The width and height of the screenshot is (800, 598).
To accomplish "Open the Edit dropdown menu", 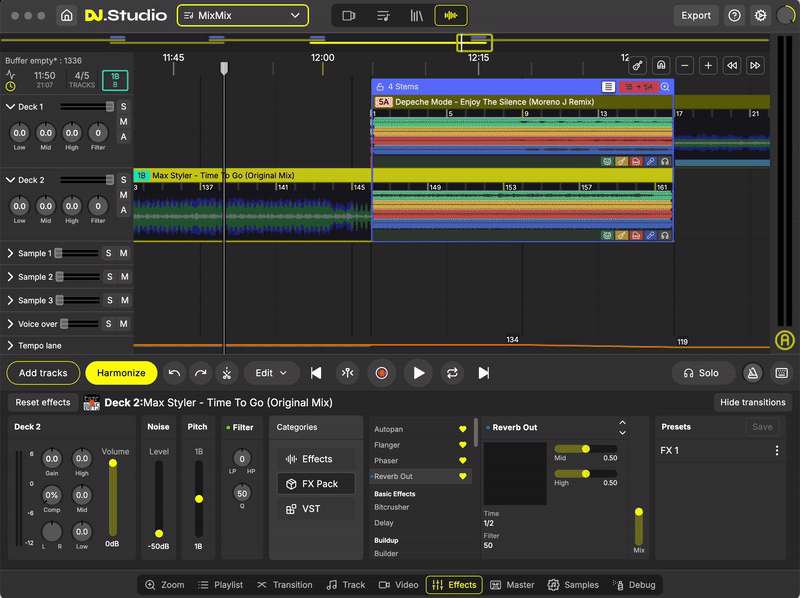I will (x=270, y=373).
